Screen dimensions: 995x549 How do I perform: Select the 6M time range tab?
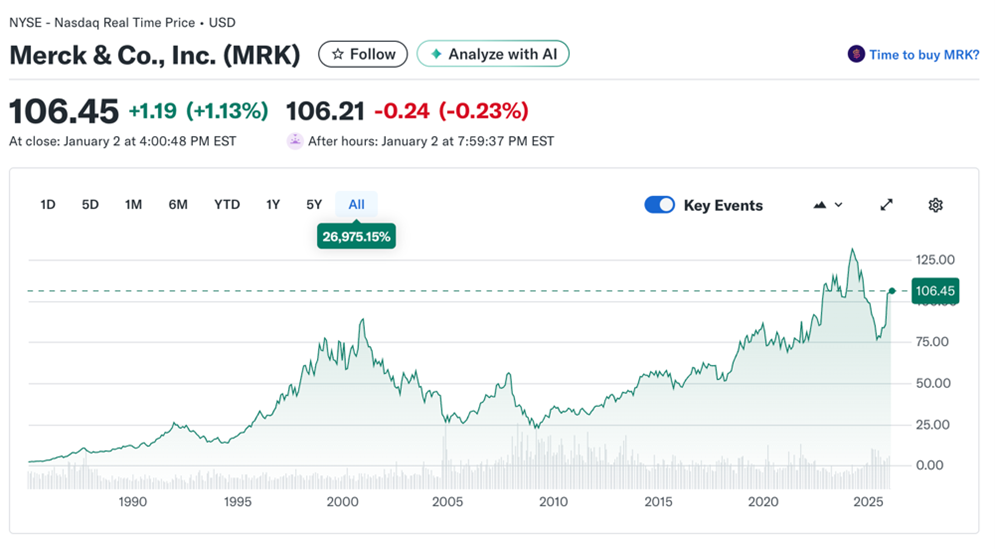tap(178, 204)
